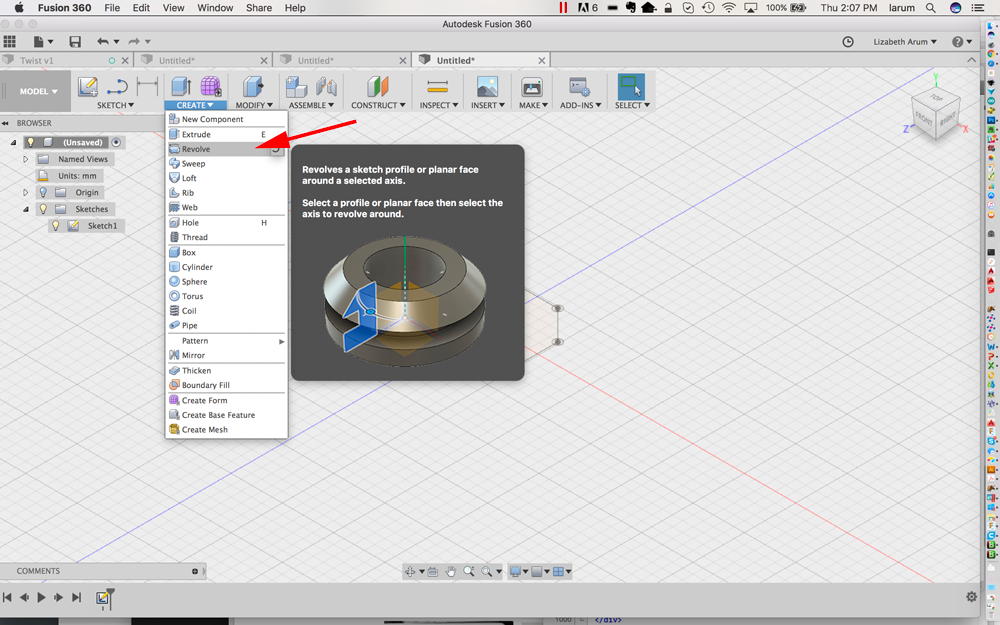Select the Press Pull icon above MODIFY
This screenshot has width=1000, height=625.
coord(254,87)
